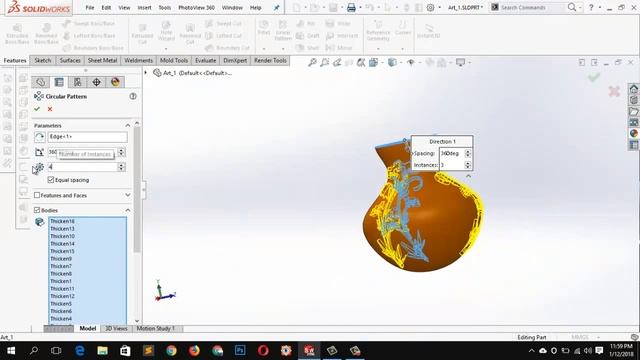
Task: Click the Options gear icon
Action: (430, 7)
